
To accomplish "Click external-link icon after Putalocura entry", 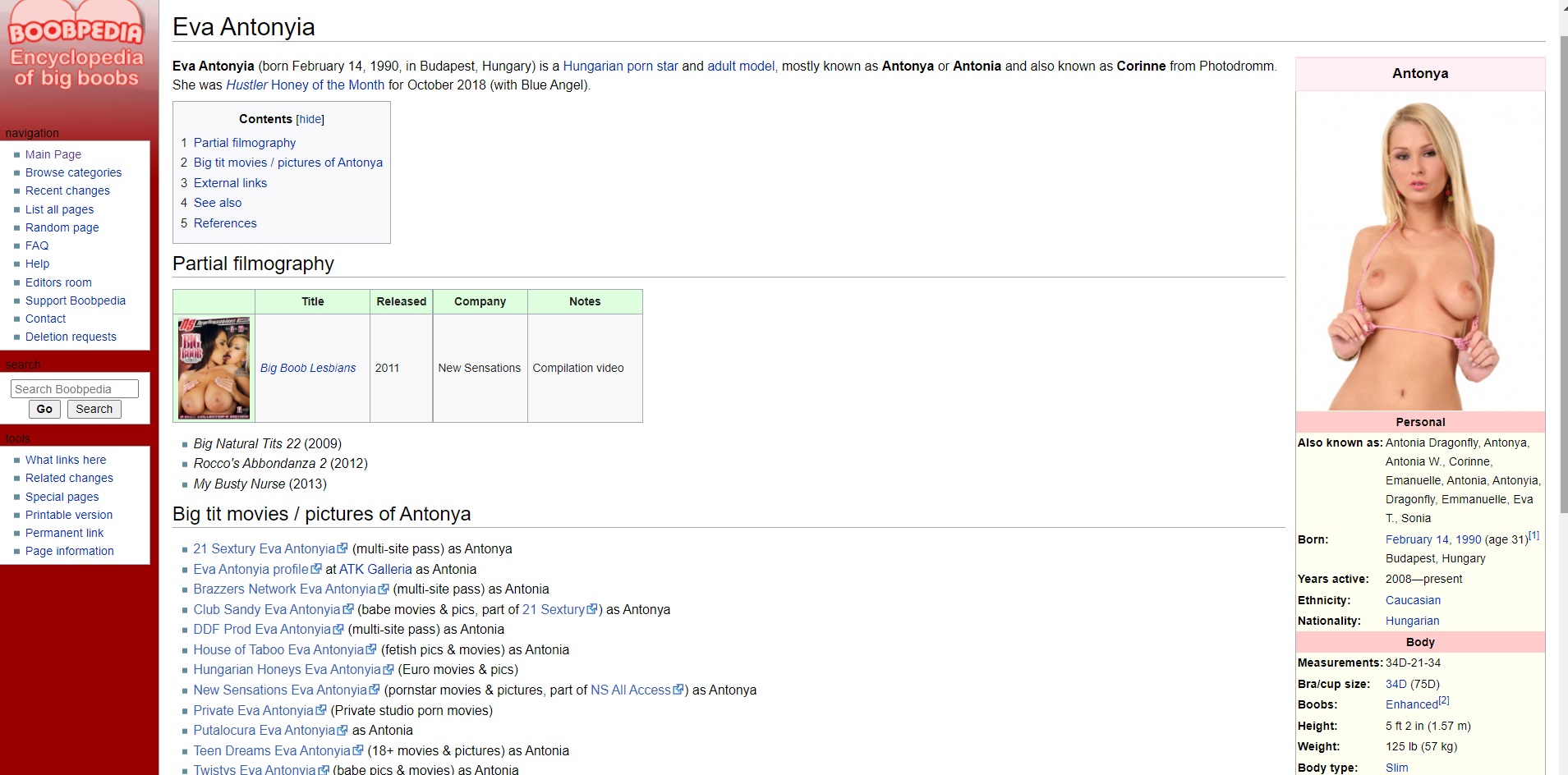I will coord(342,731).
